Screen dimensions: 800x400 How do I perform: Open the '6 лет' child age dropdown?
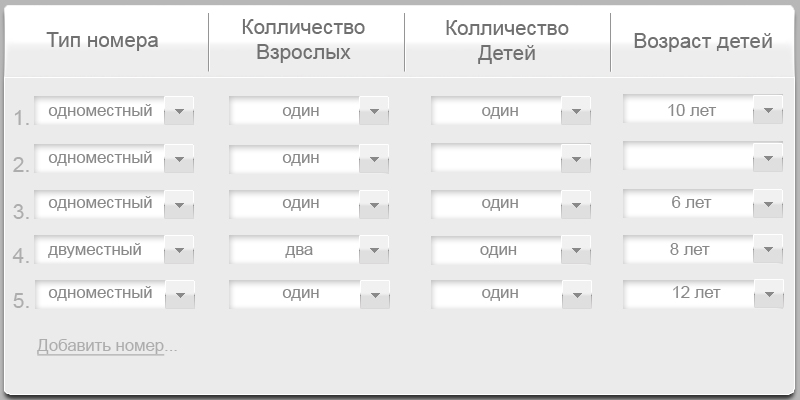click(768, 203)
